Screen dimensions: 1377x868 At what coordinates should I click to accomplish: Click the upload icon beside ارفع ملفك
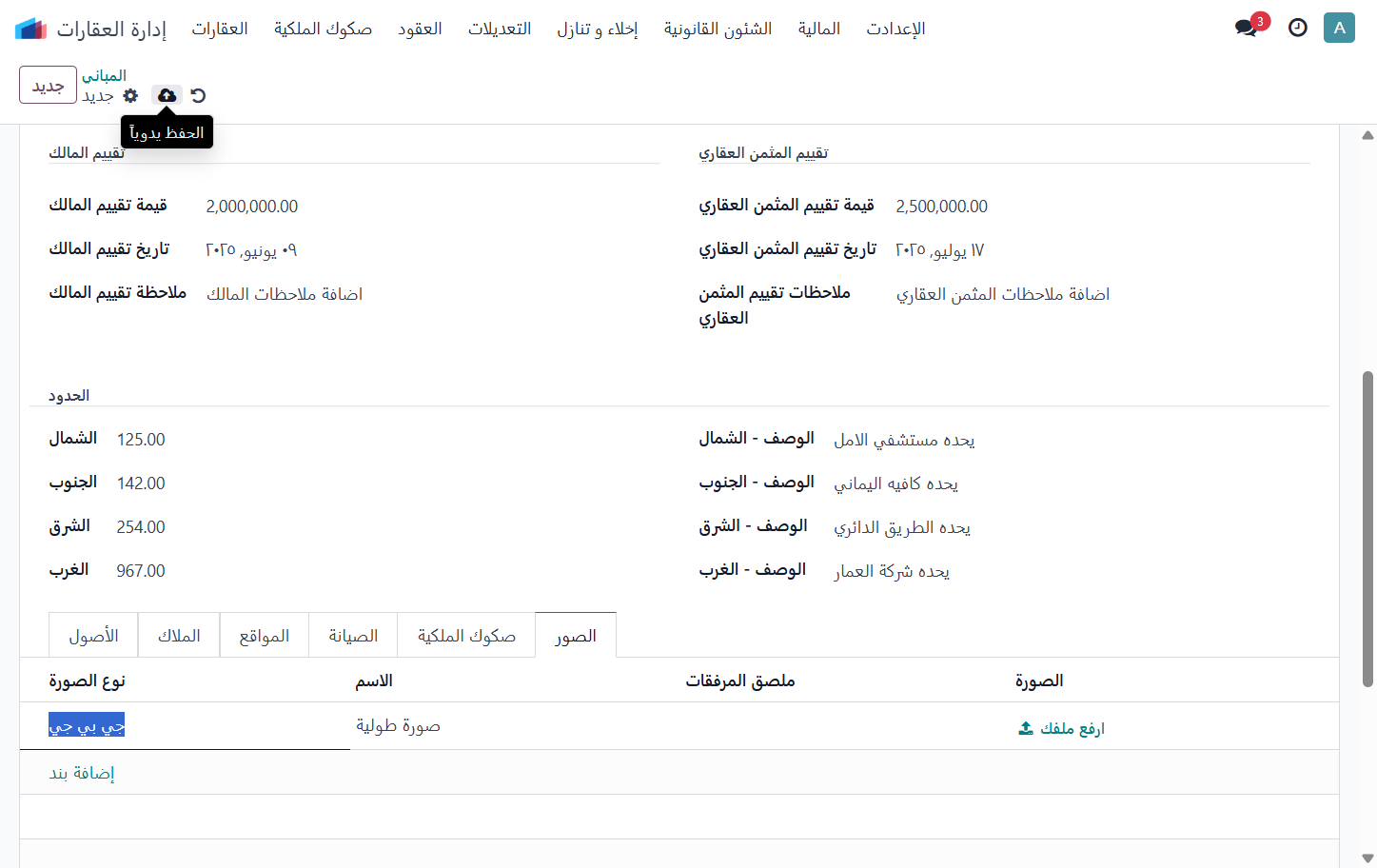[x=1026, y=728]
